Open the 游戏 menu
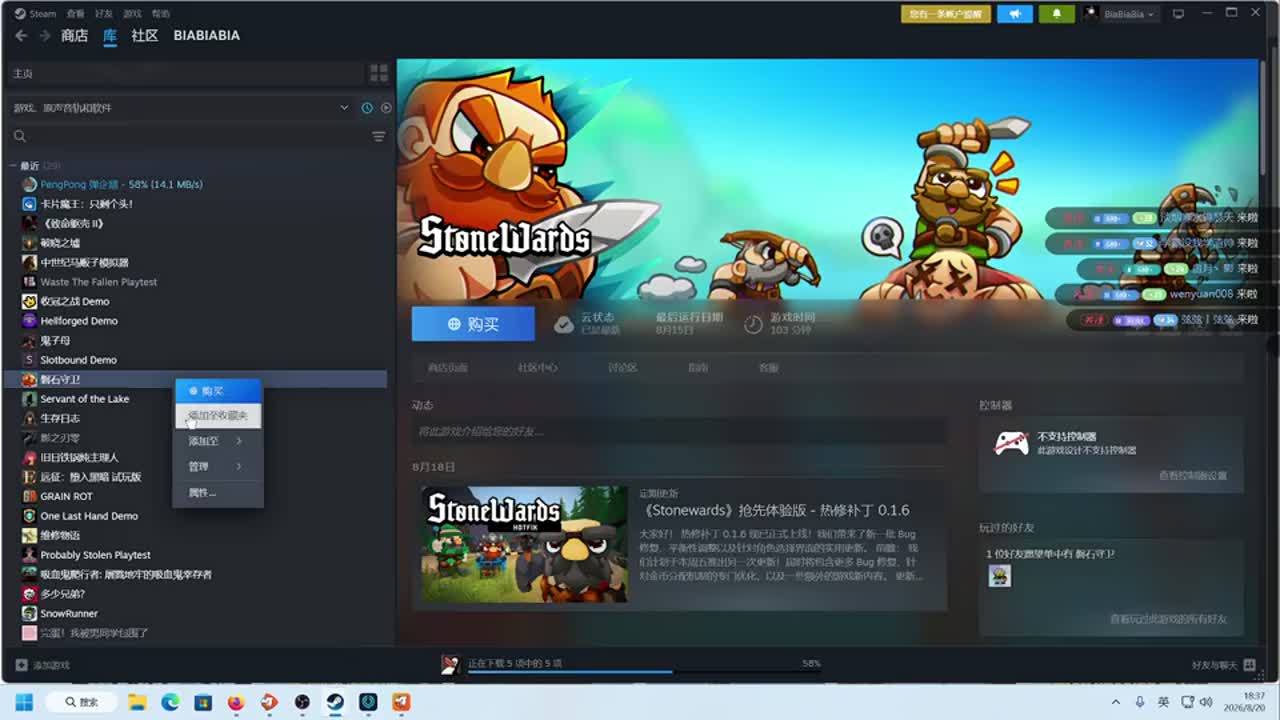The height and width of the screenshot is (720, 1280). pos(132,14)
